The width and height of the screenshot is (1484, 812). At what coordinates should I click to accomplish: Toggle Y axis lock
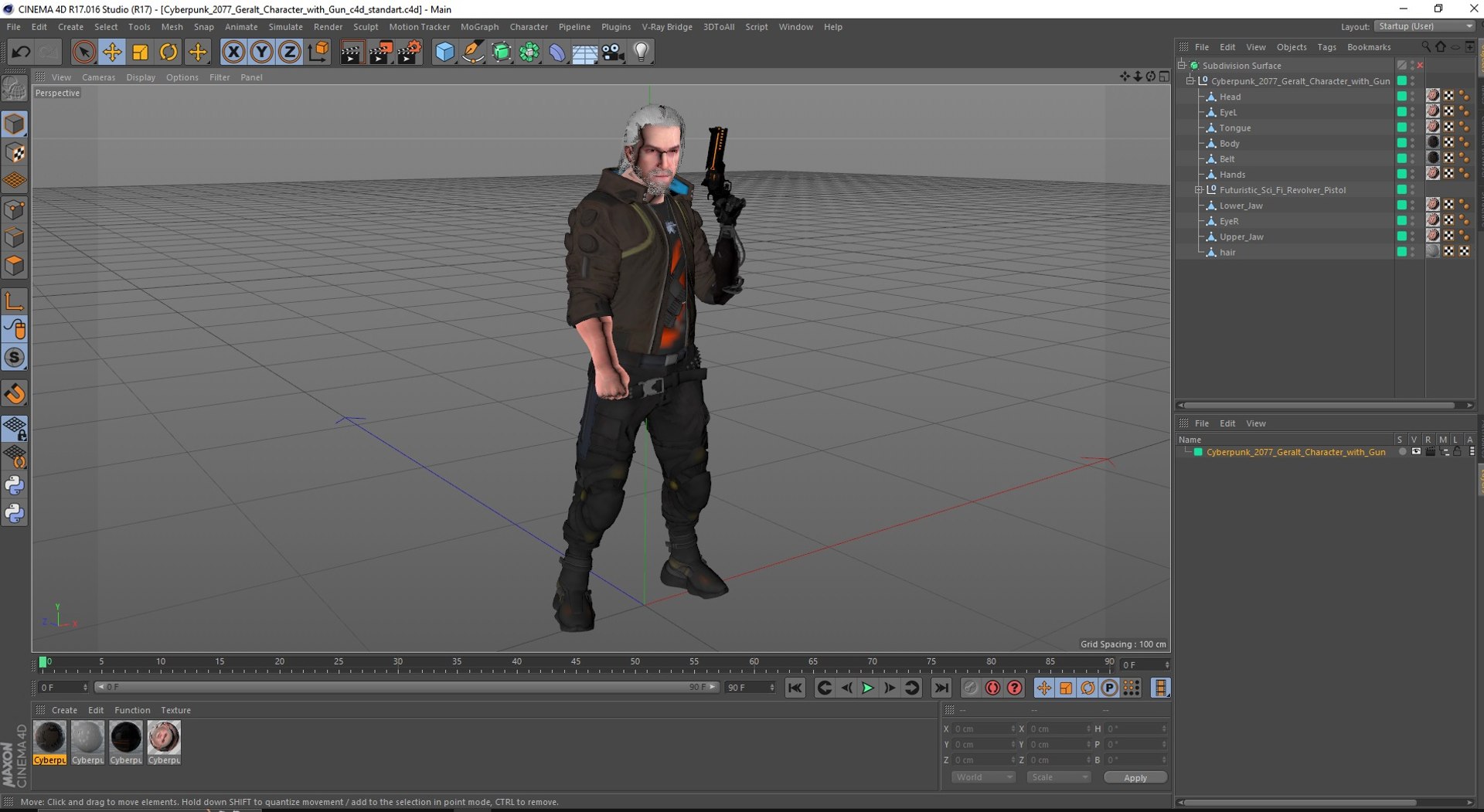[261, 53]
